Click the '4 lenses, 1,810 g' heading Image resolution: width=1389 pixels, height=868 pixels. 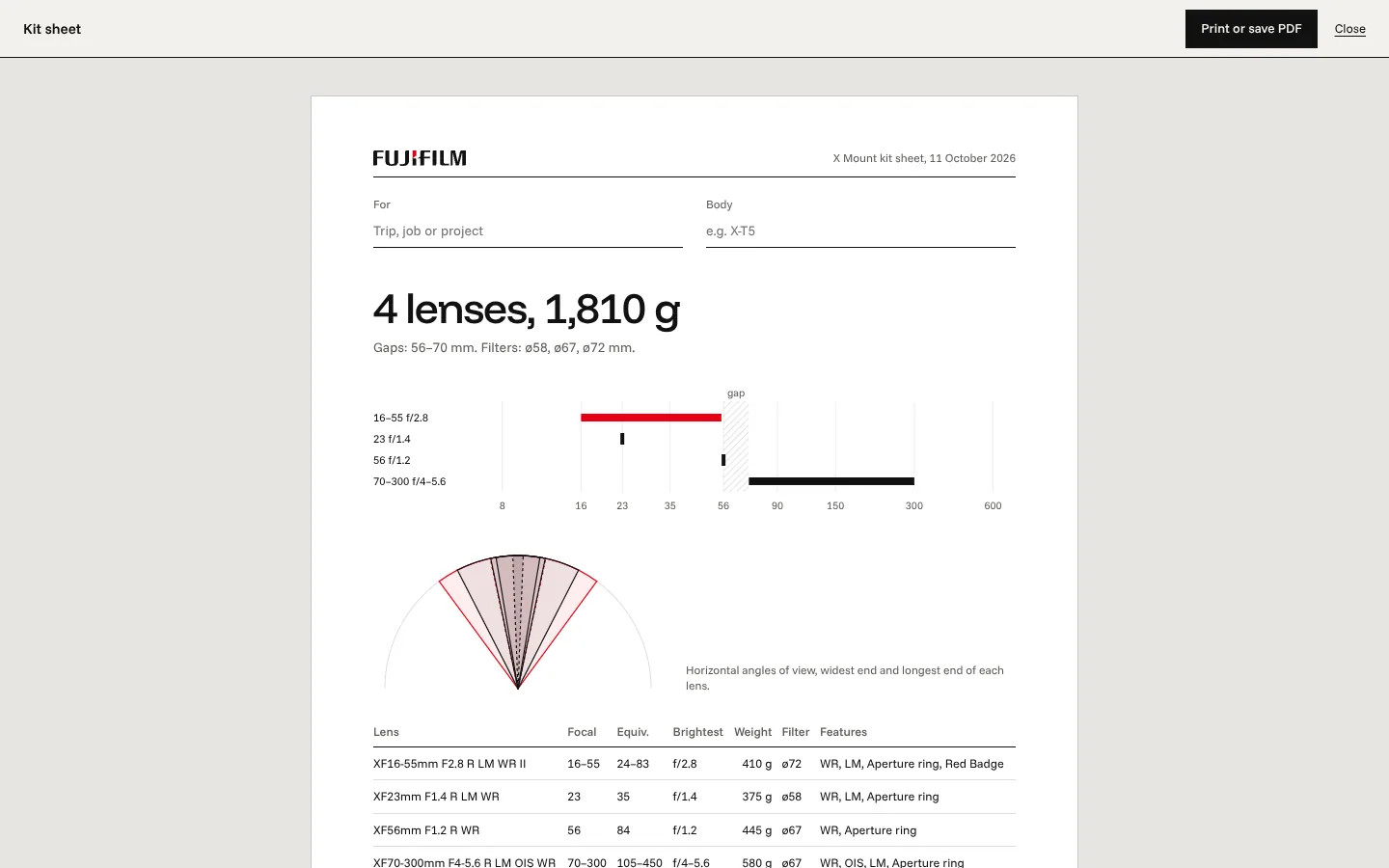point(527,310)
